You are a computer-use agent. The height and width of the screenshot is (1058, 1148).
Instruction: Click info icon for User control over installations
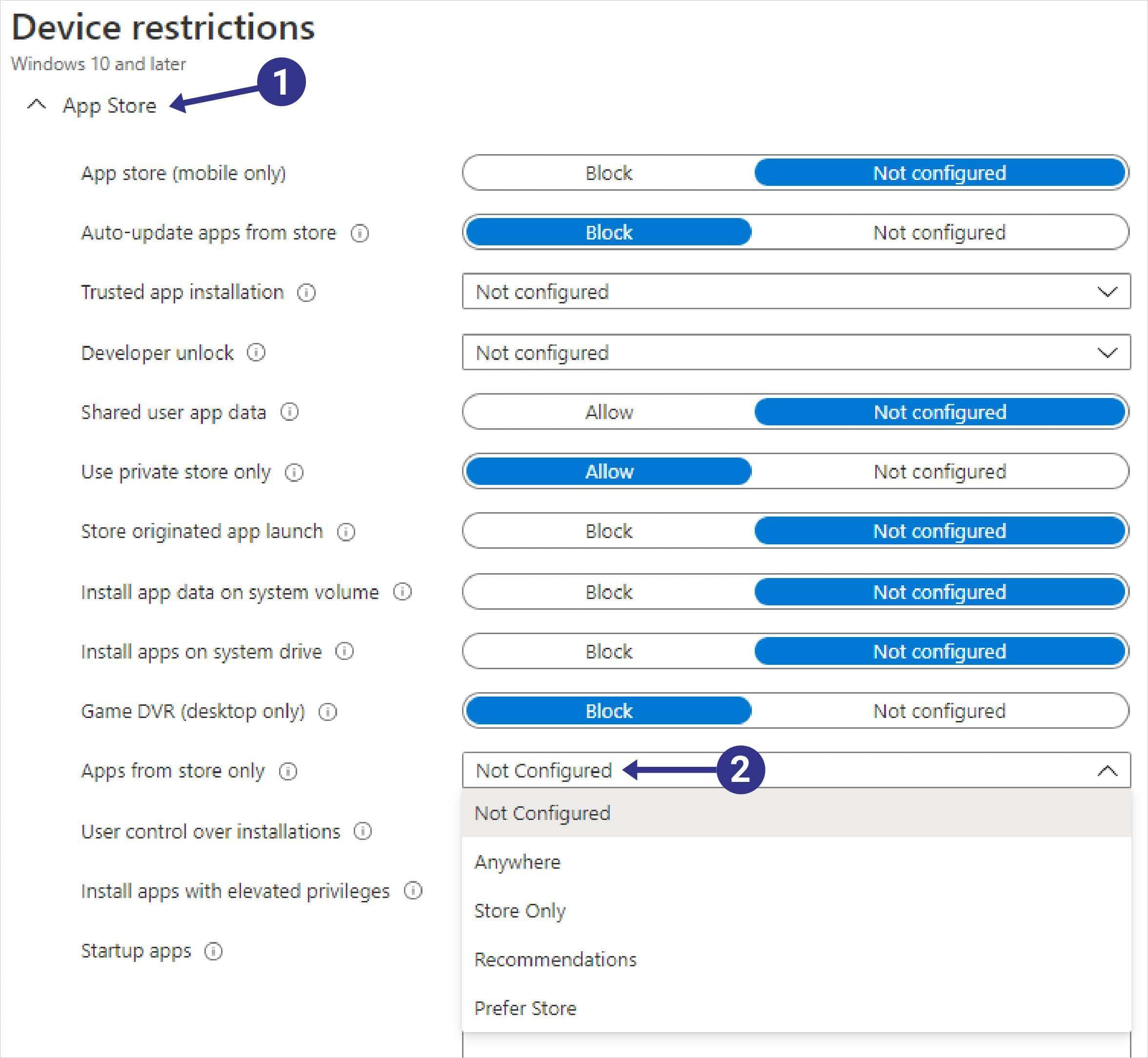click(x=363, y=831)
